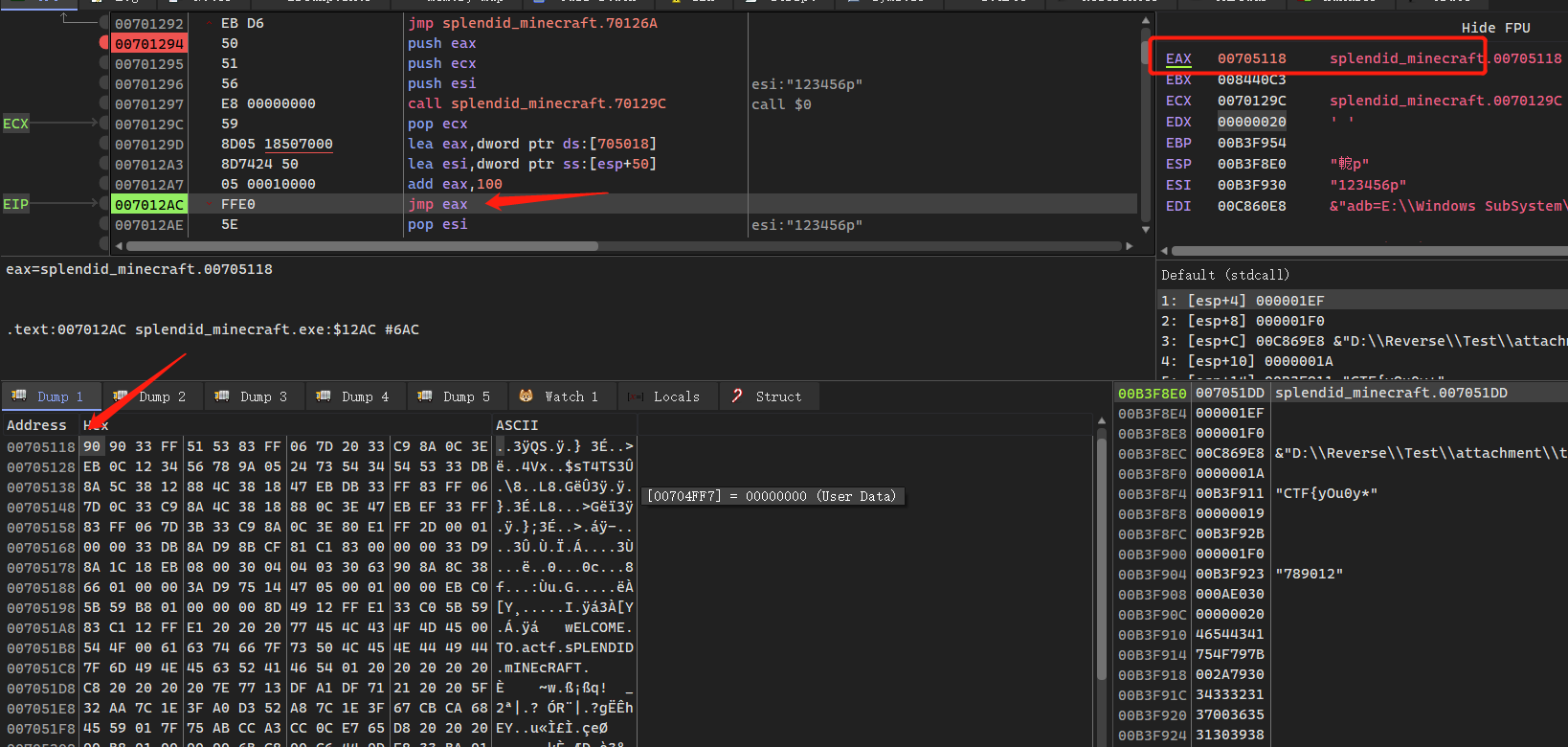The width and height of the screenshot is (1568, 747).
Task: Select 'lea esi,dword ptr ss:[esp+50]' instruction
Action: click(x=532, y=164)
